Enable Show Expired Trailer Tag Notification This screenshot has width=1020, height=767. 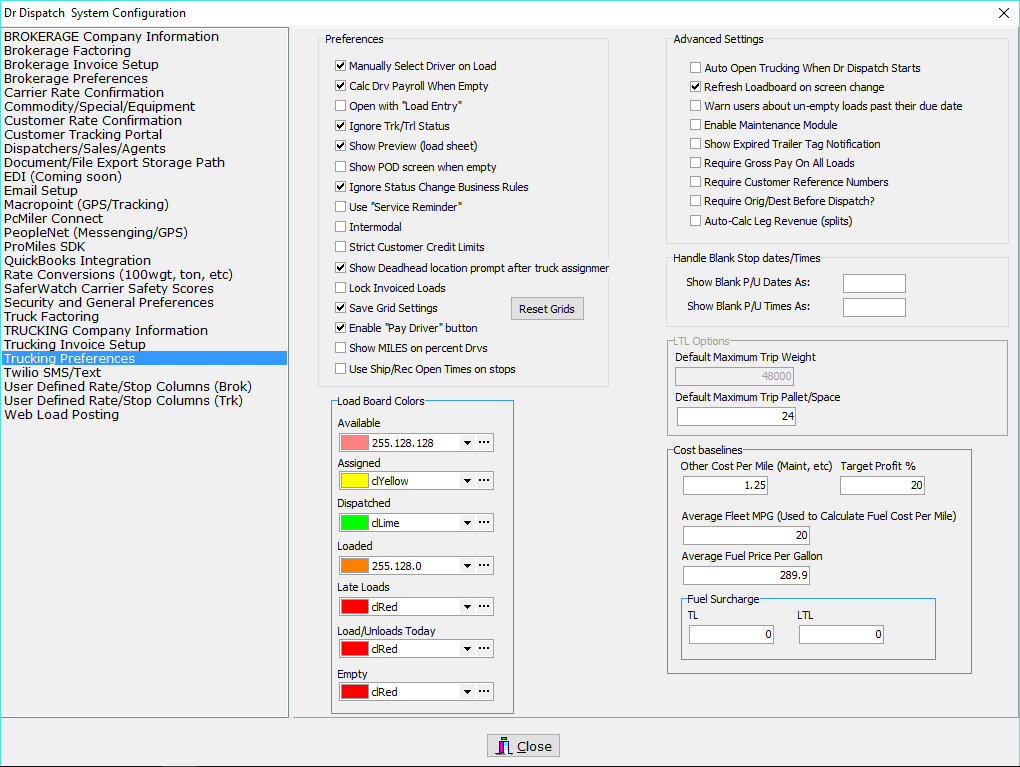click(x=695, y=144)
